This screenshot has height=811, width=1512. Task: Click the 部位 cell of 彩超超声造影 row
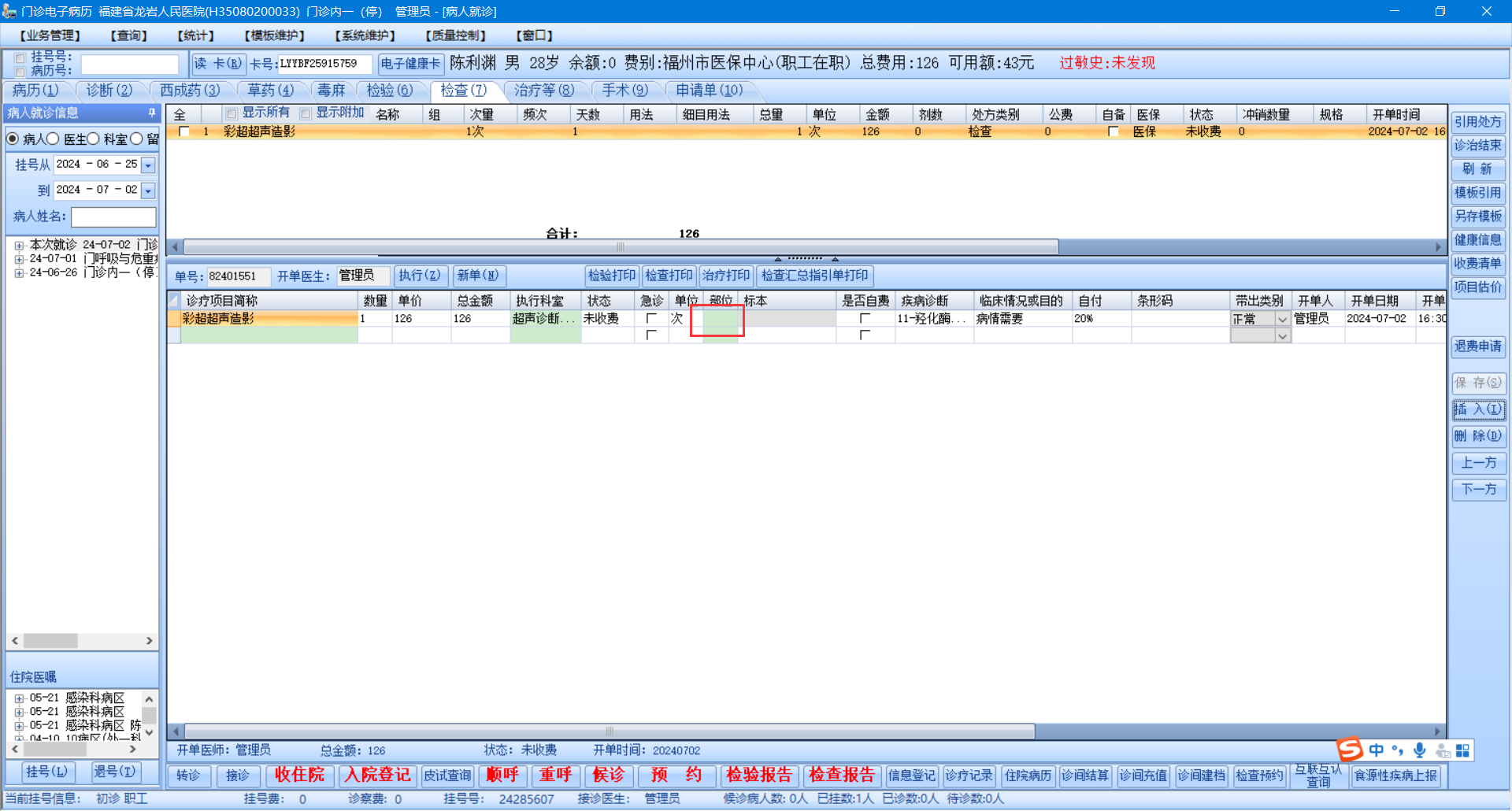[721, 319]
